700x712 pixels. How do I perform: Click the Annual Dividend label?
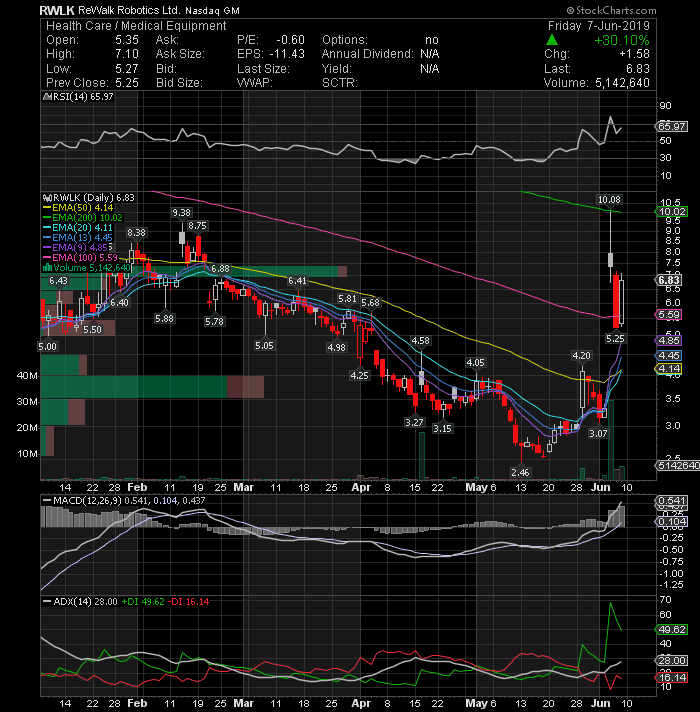point(367,54)
